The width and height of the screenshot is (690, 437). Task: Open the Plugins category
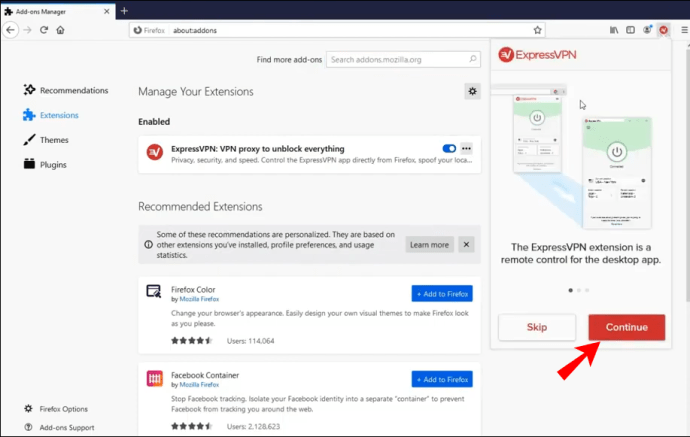54,164
